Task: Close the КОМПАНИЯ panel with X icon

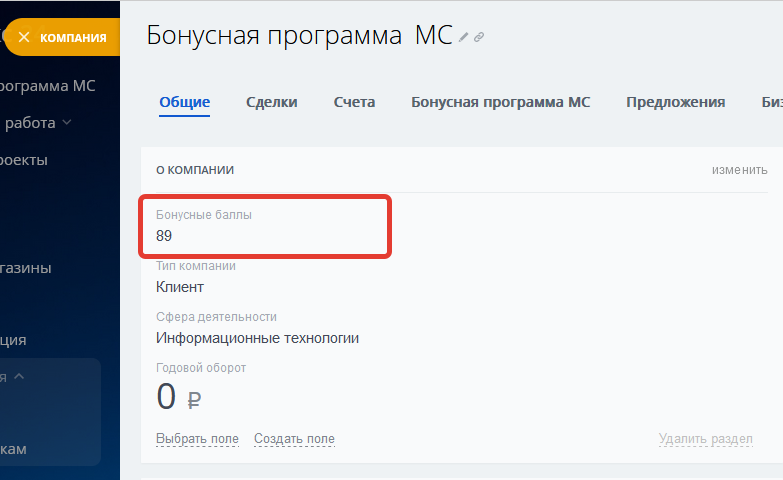Action: pyautogui.click(x=24, y=38)
